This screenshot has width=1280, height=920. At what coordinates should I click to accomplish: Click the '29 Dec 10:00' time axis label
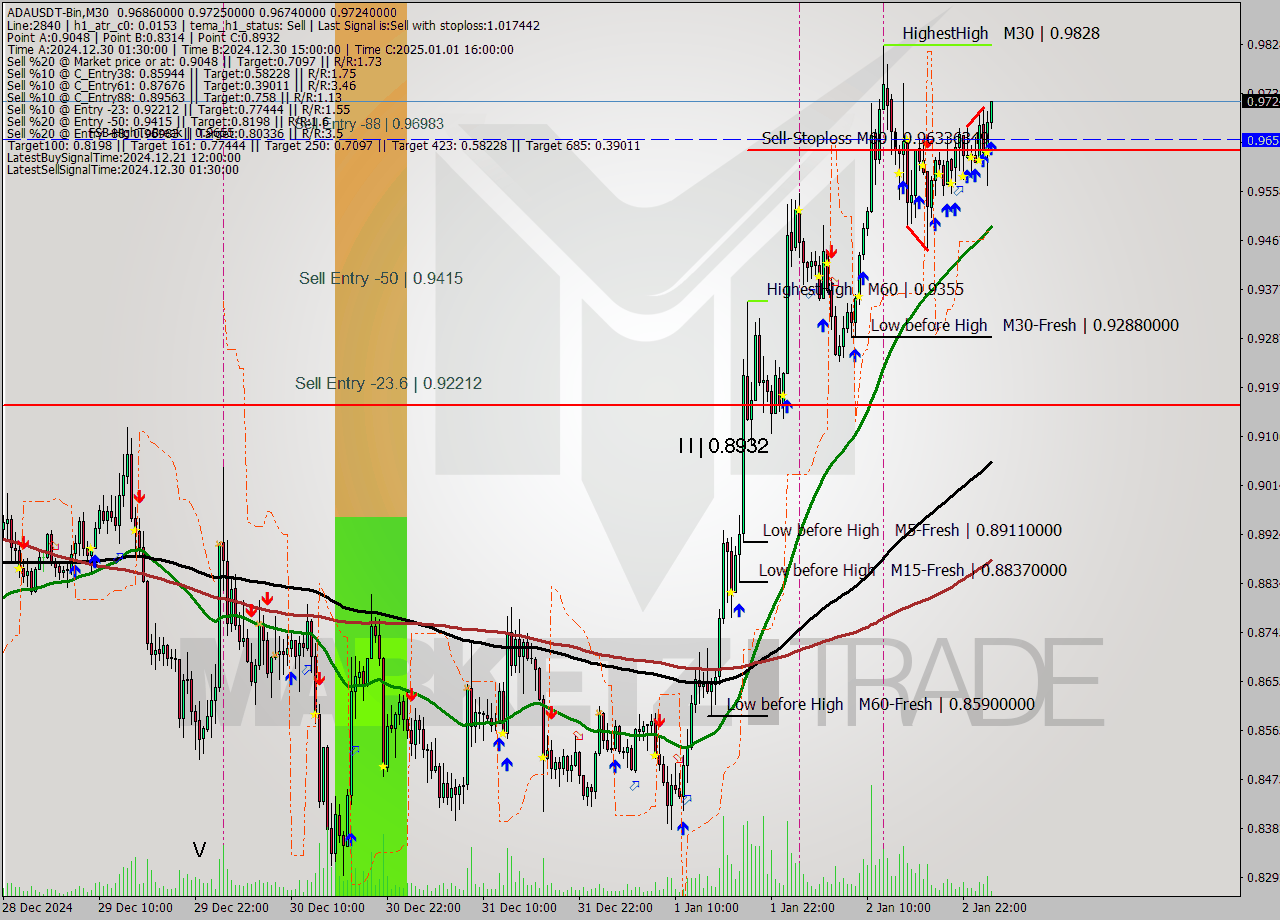click(x=137, y=908)
